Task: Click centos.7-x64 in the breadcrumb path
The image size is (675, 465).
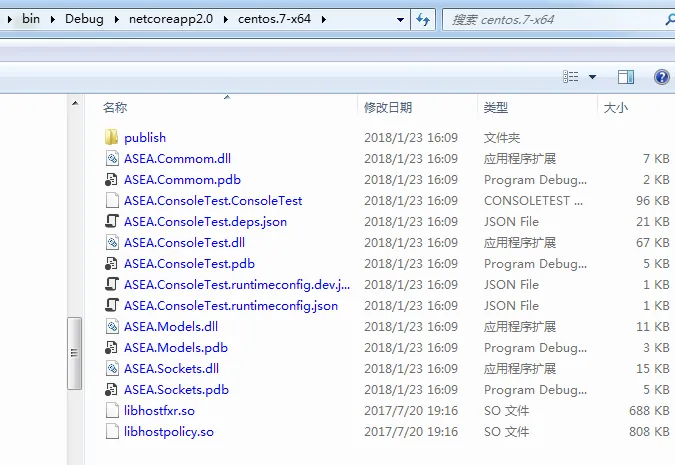Action: [274, 19]
